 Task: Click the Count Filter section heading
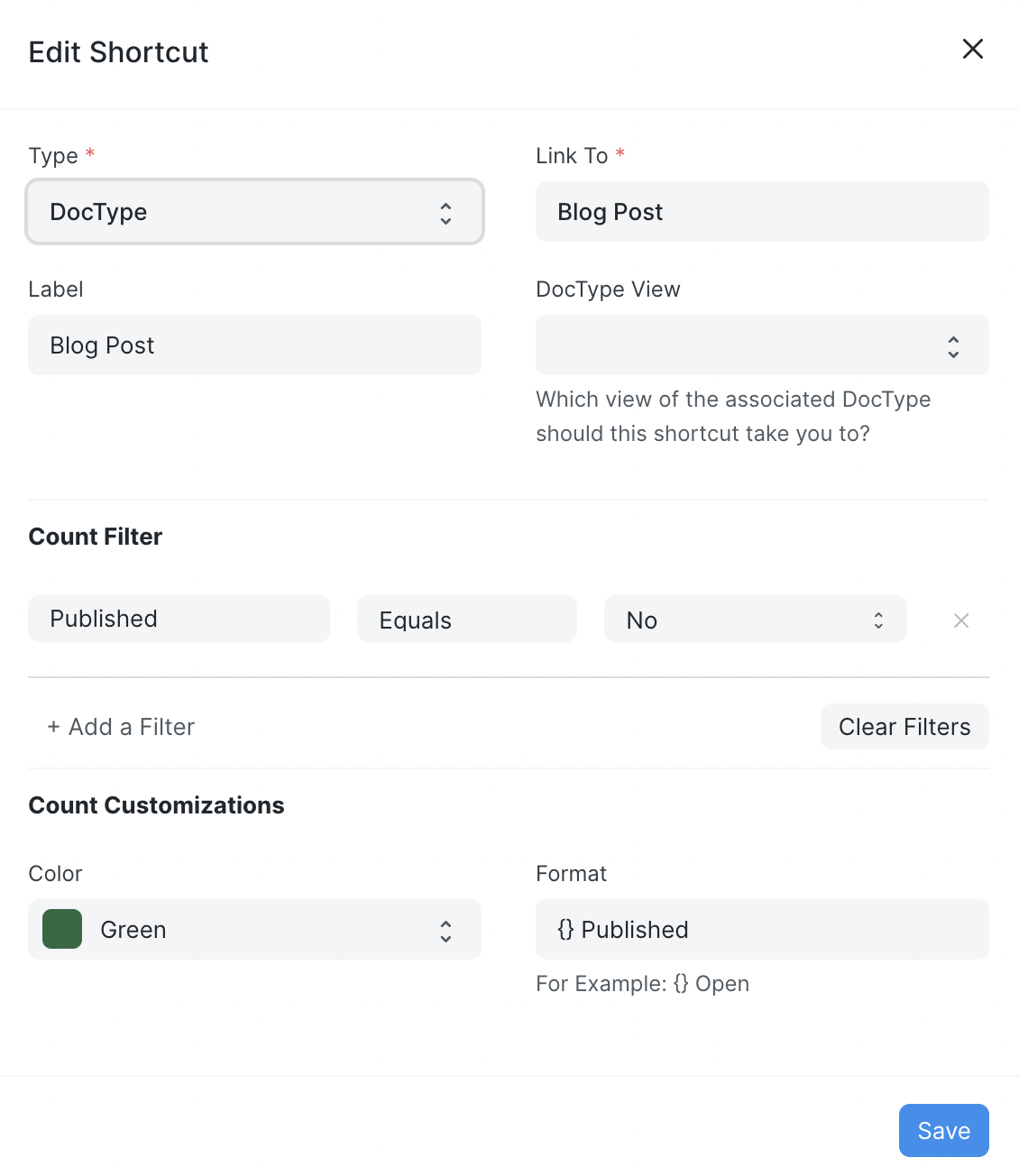[x=95, y=536]
